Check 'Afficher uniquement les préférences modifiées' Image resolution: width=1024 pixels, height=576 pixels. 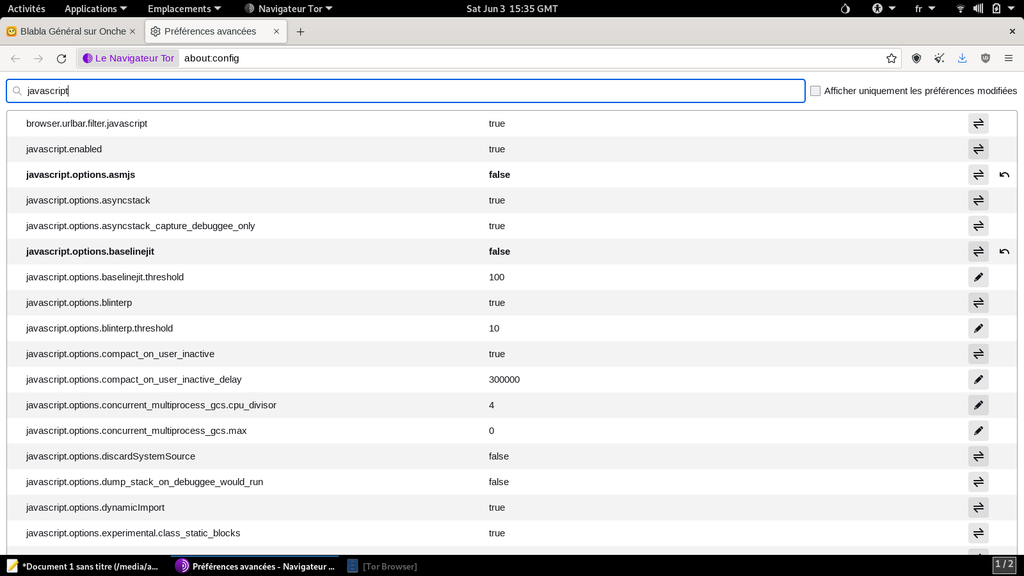coord(816,91)
